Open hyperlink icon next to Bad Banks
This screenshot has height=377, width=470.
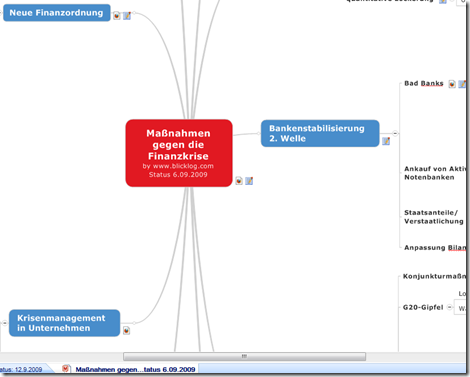(x=452, y=84)
